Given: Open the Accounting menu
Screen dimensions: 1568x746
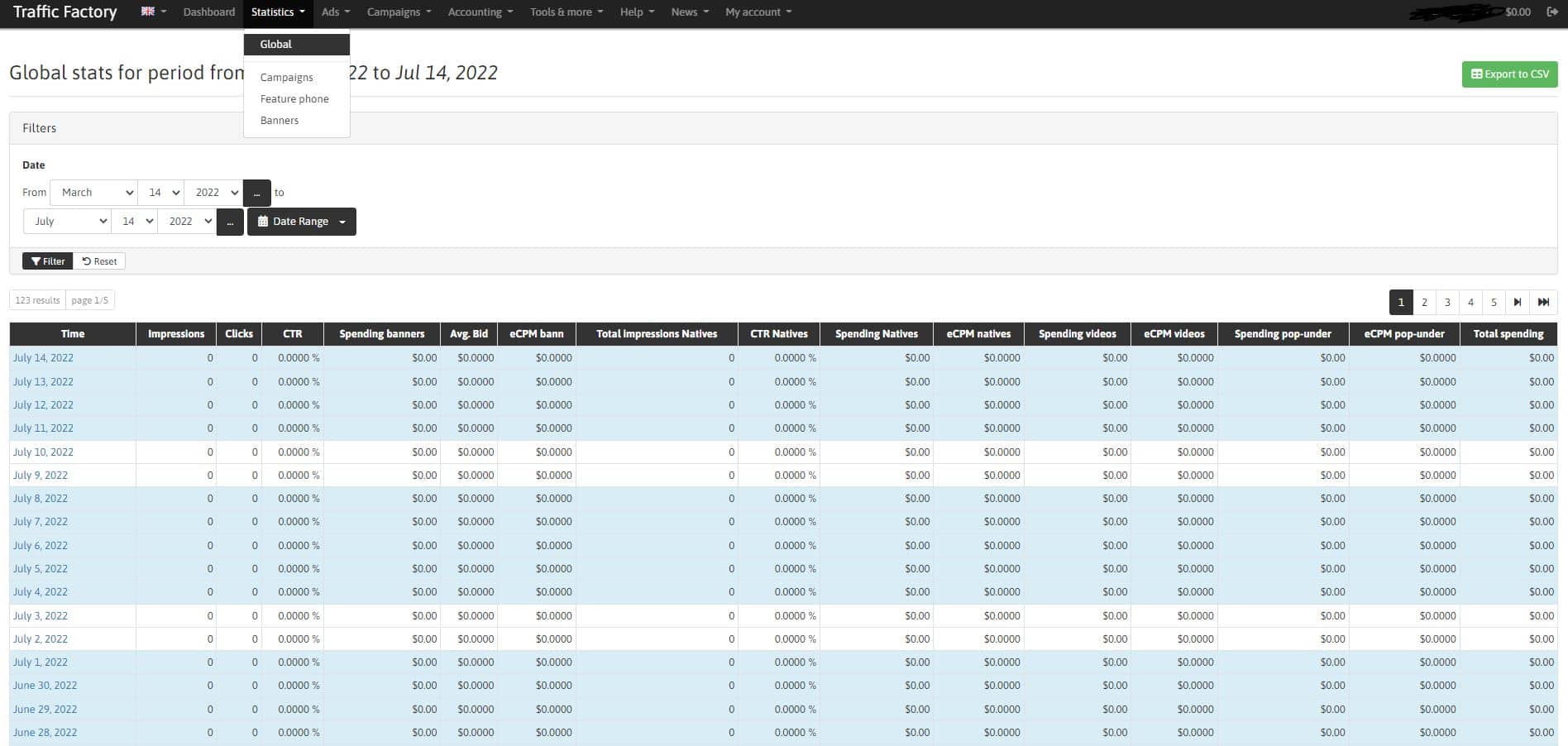Looking at the screenshot, I should [480, 12].
